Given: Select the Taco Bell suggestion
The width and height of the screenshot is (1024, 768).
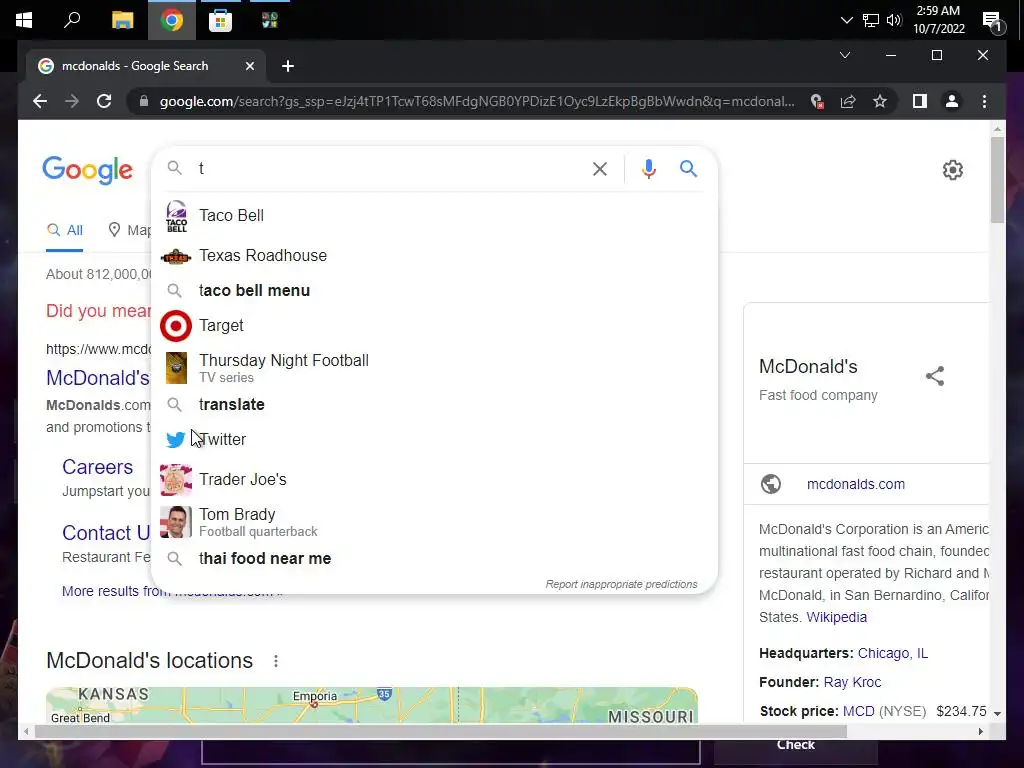Looking at the screenshot, I should coord(434,216).
